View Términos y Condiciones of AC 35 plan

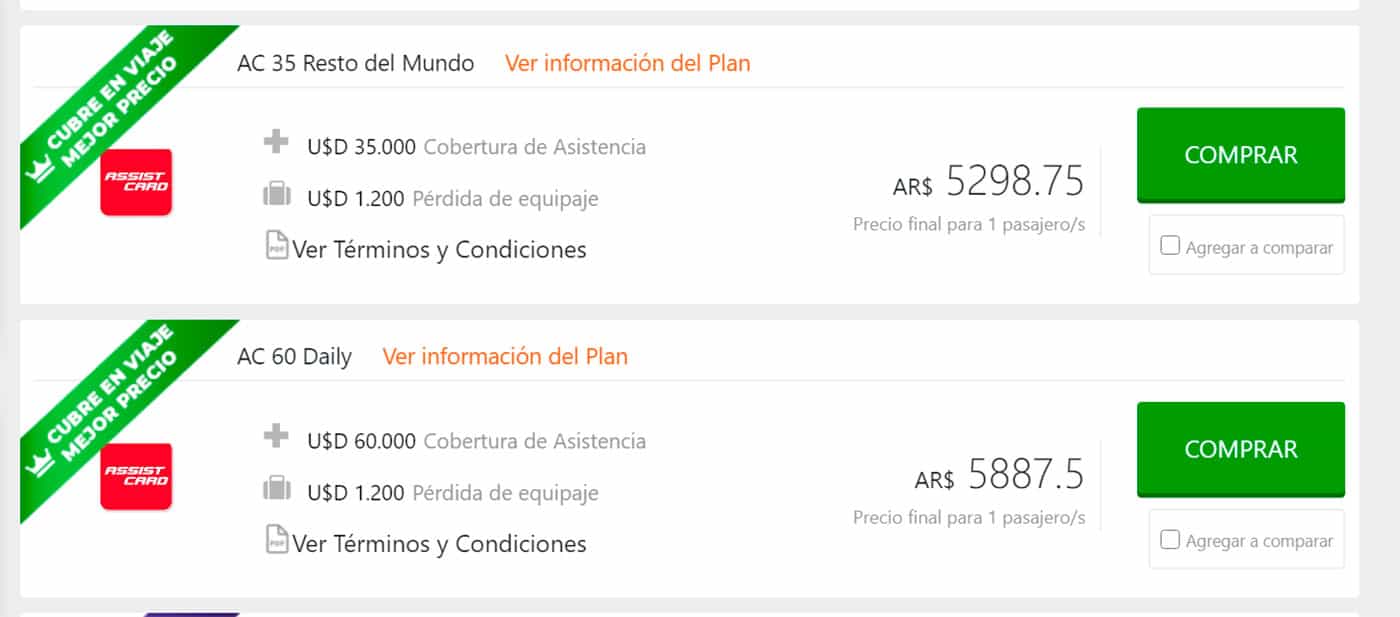[x=439, y=249]
